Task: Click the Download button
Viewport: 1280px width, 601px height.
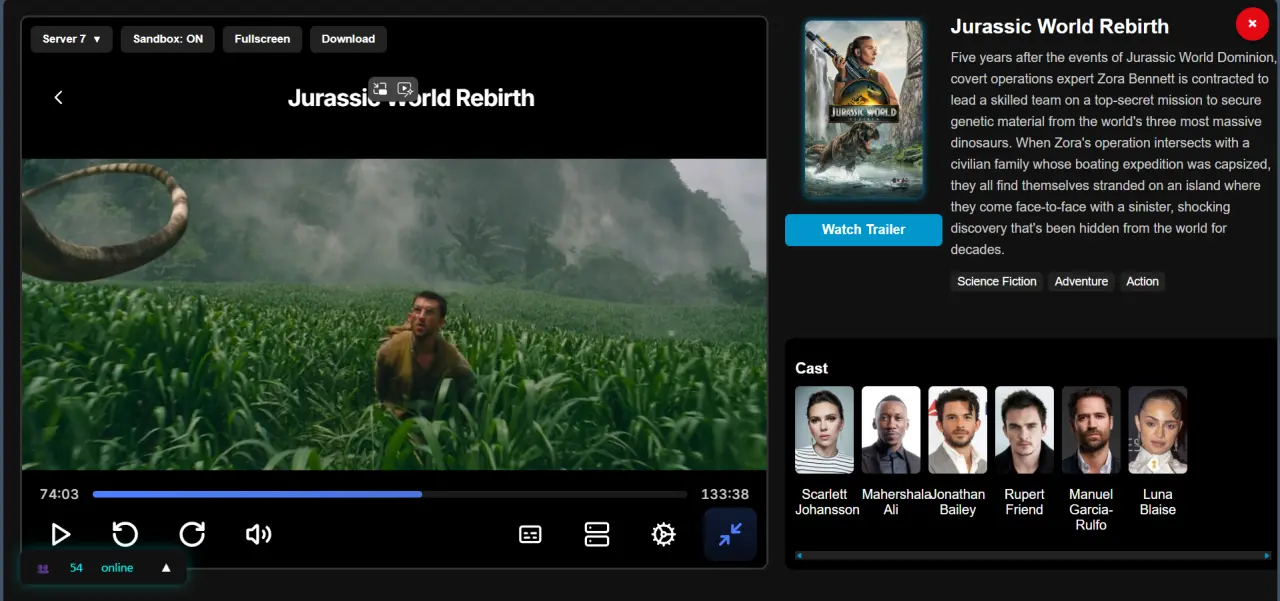Action: click(x=348, y=39)
